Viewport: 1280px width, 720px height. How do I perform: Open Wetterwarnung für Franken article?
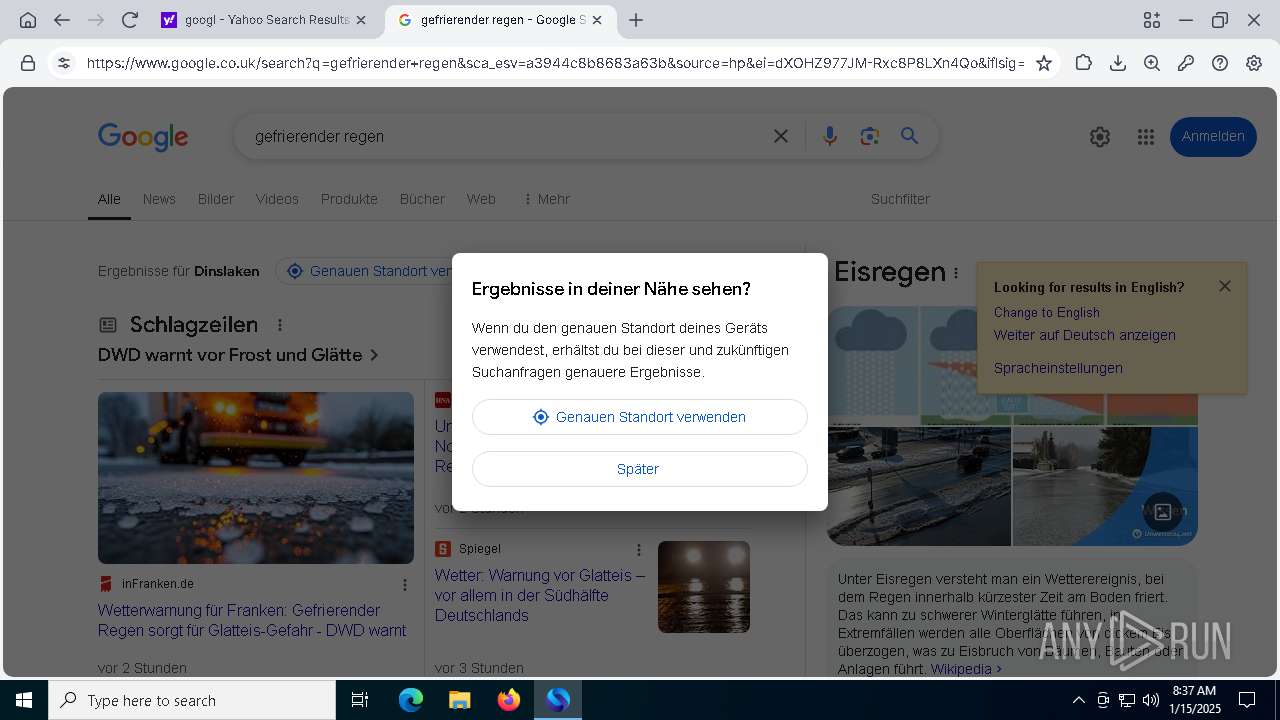[x=252, y=620]
